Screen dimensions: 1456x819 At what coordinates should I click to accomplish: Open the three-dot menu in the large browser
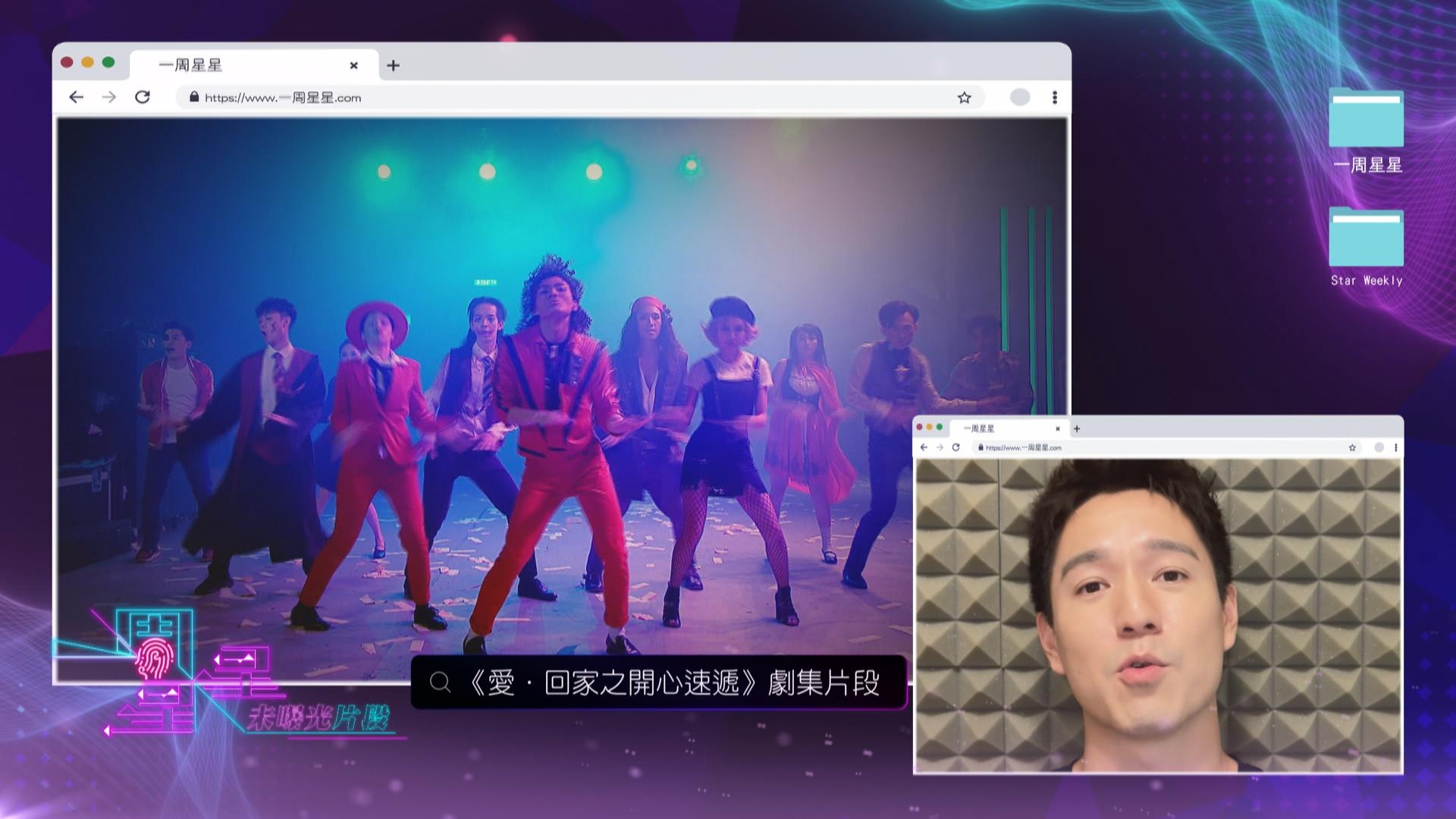1055,97
